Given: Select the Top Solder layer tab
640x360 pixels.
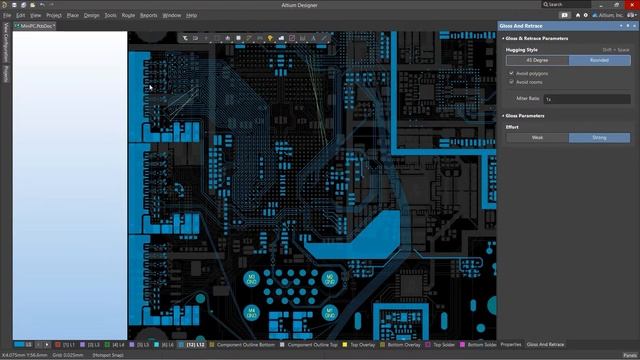Looking at the screenshot, I should coord(440,345).
